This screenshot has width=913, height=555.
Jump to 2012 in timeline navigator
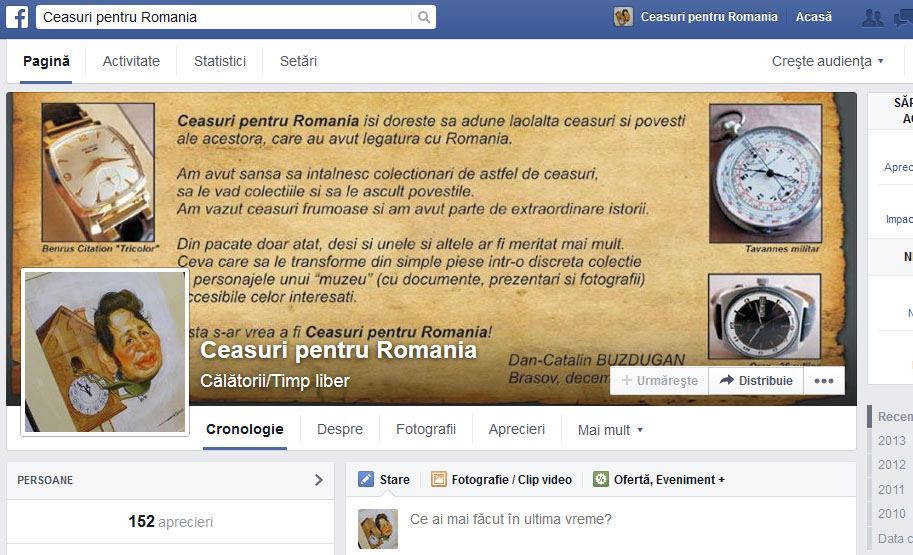pyautogui.click(x=891, y=465)
